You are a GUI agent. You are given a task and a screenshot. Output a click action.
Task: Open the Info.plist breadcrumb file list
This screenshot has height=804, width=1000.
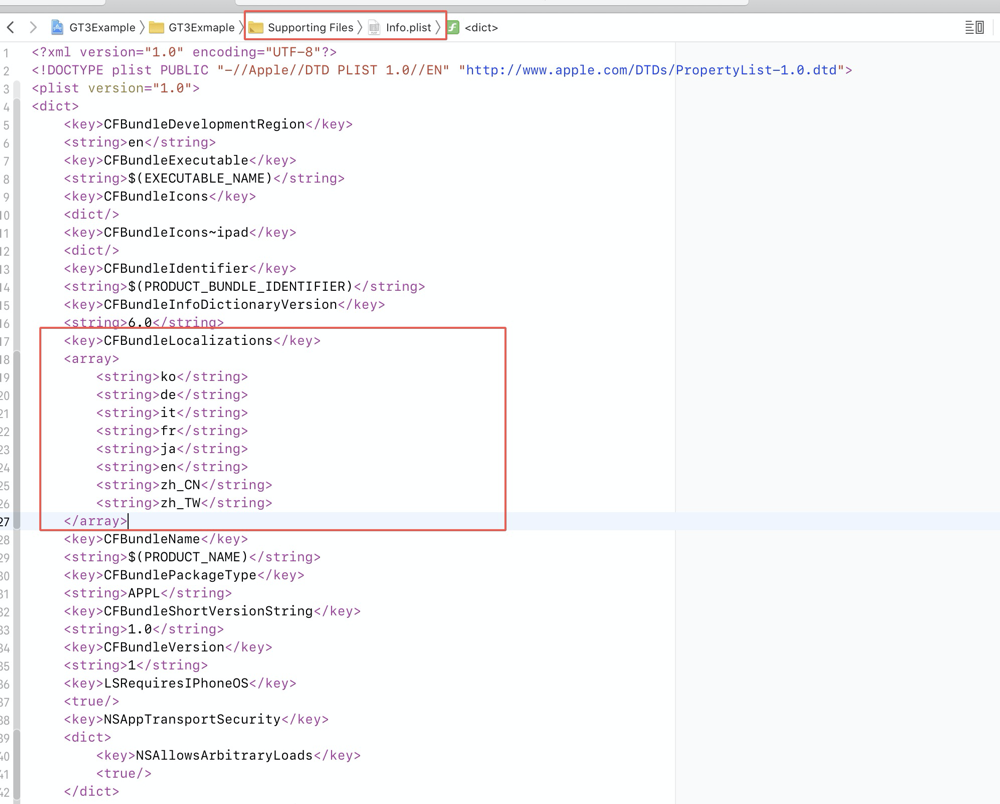click(x=408, y=28)
